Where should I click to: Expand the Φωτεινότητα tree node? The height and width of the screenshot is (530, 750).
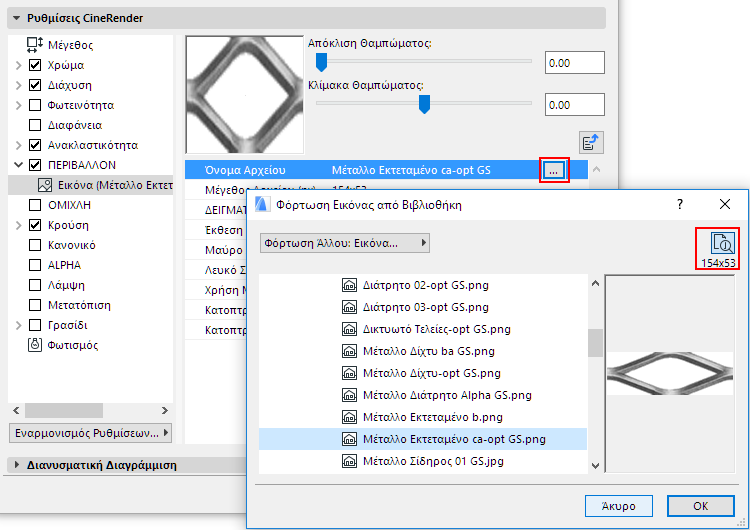click(19, 105)
